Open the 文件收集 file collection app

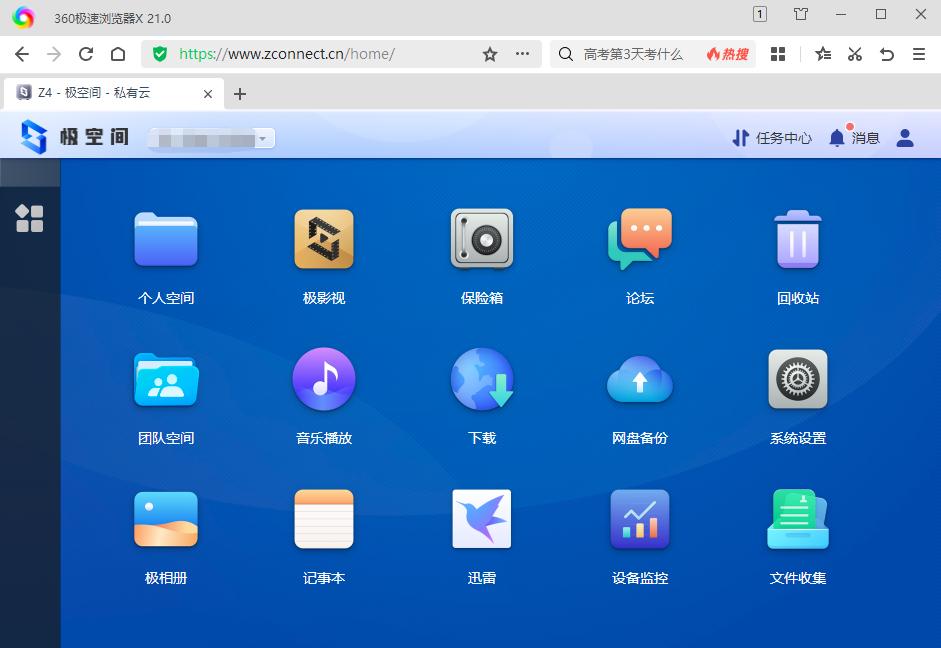pyautogui.click(x=797, y=519)
